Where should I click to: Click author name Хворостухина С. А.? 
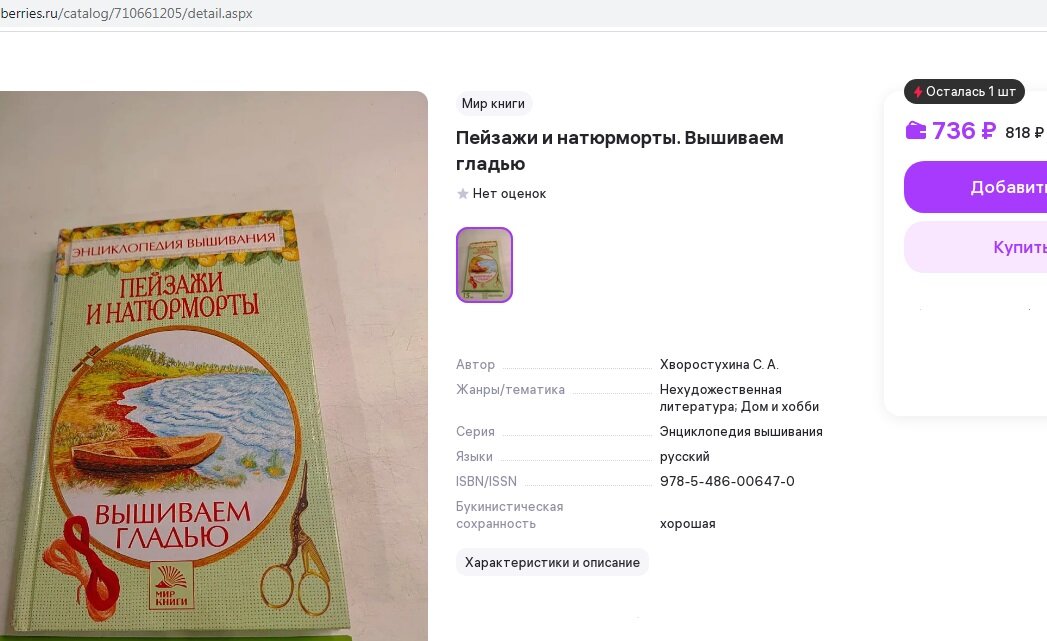pyautogui.click(x=719, y=365)
